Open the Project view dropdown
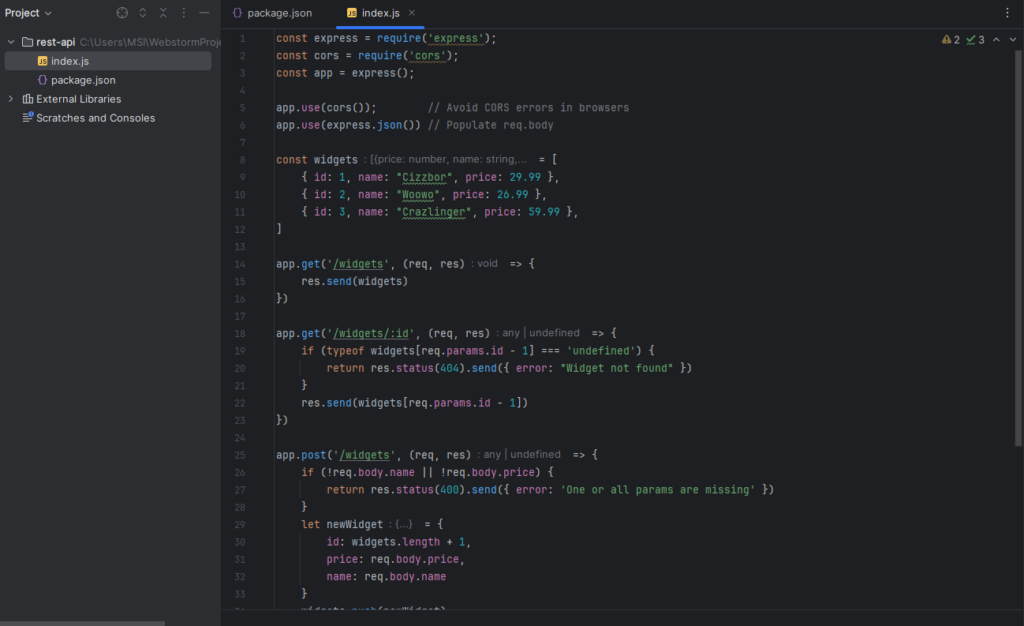 [x=28, y=13]
